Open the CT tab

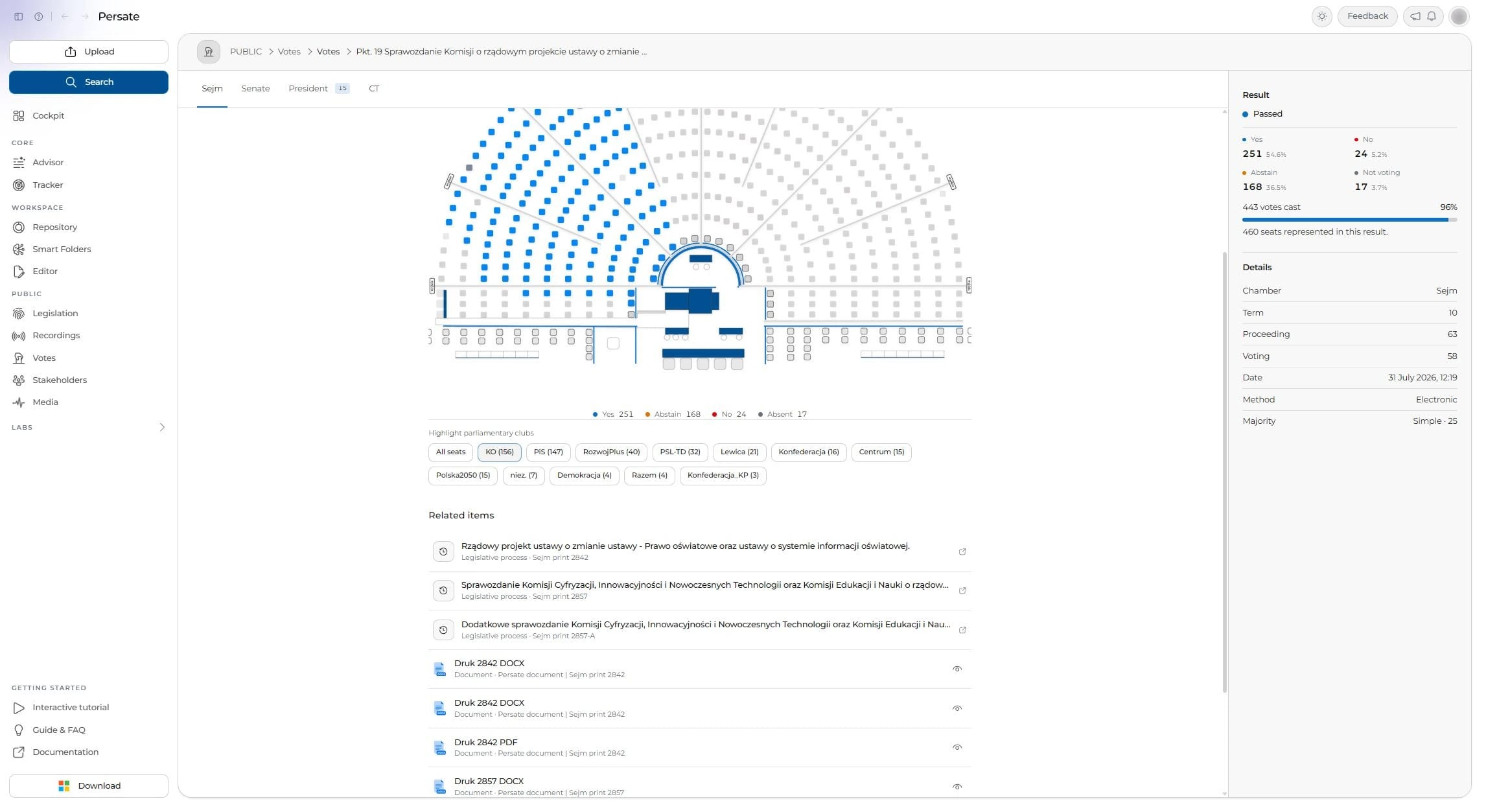click(x=374, y=89)
